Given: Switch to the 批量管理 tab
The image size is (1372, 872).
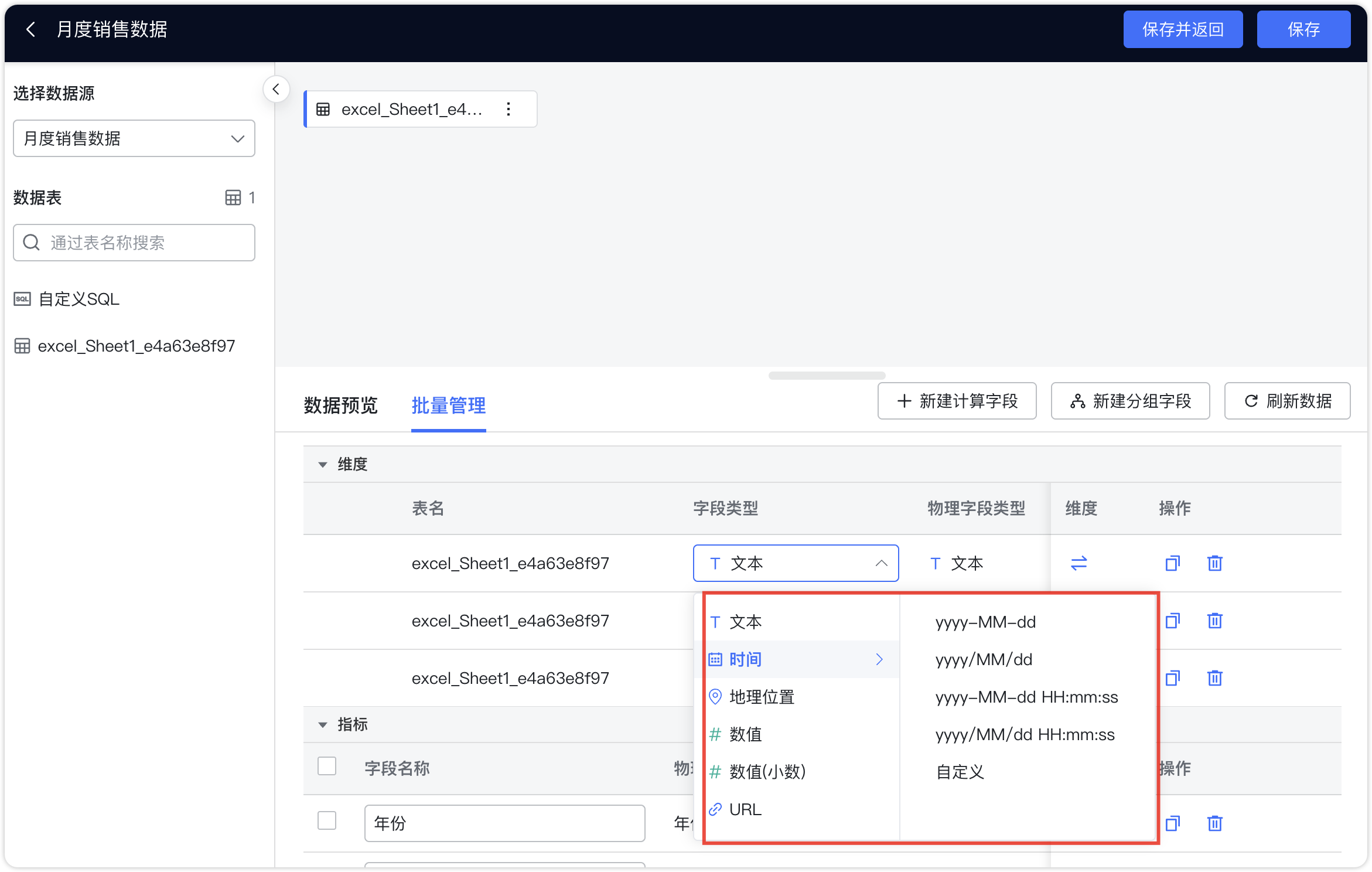Looking at the screenshot, I should tap(449, 405).
